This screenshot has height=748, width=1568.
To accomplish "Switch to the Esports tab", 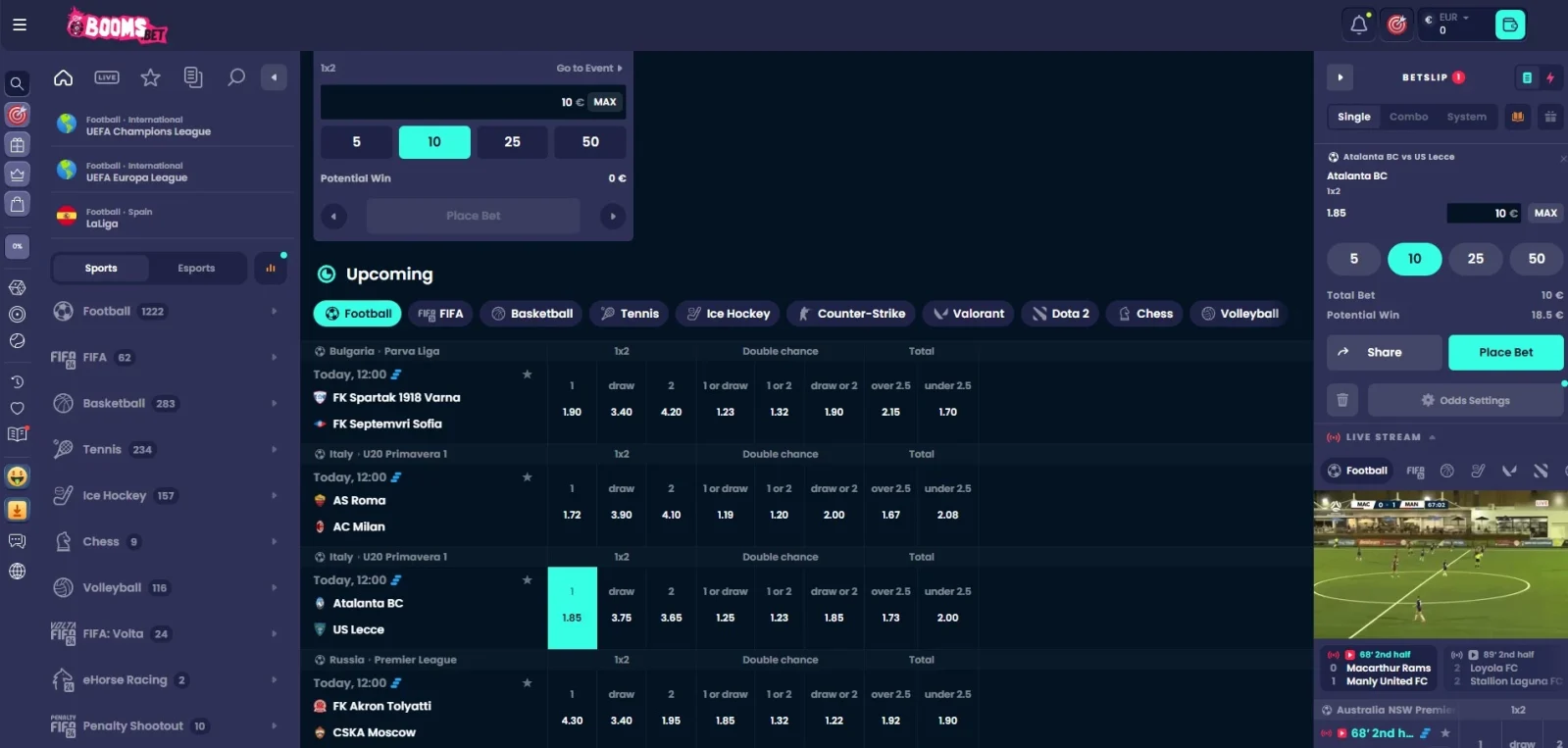I will click(196, 269).
